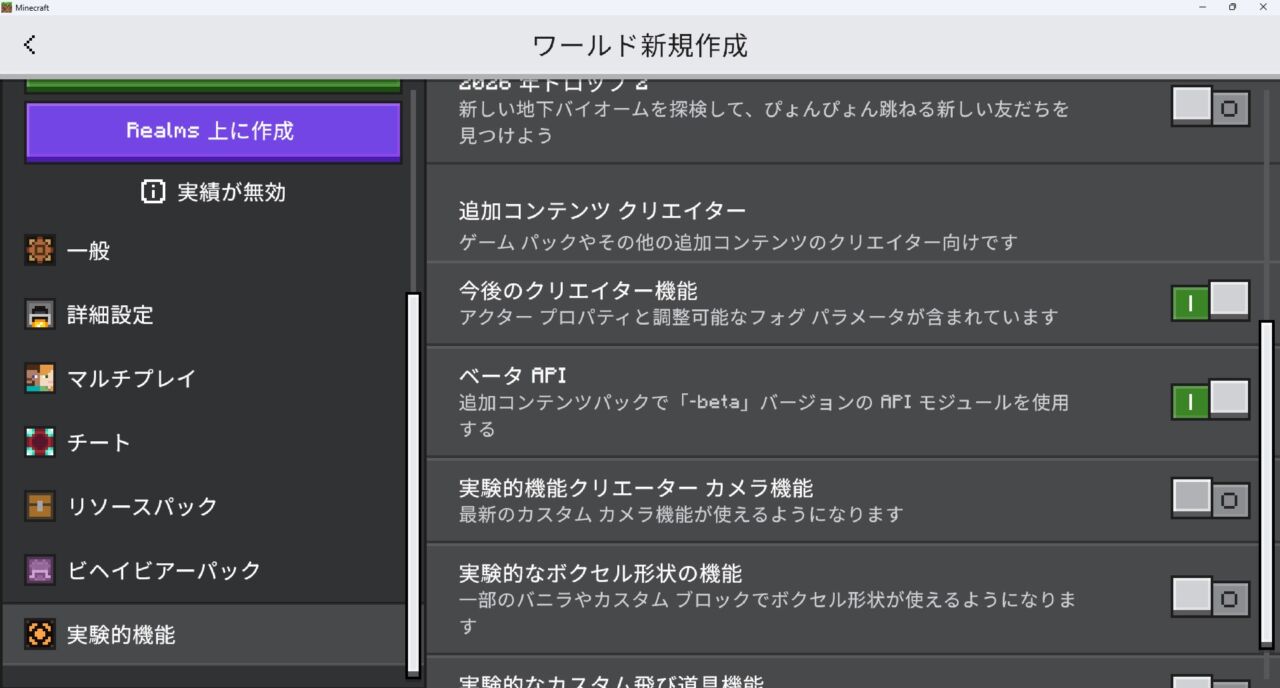Enable 実験的機能クリエーター カメラ機能 toggle
The image size is (1280, 688).
pos(1211,498)
